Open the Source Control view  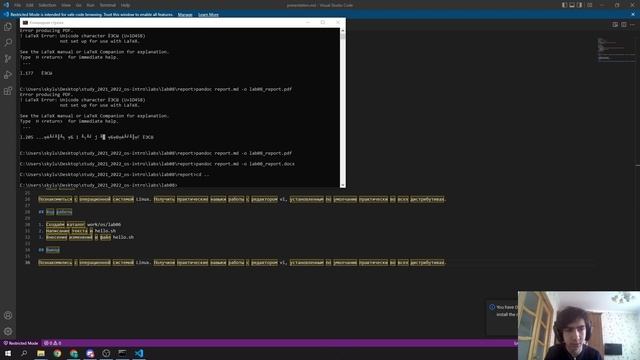8,59
